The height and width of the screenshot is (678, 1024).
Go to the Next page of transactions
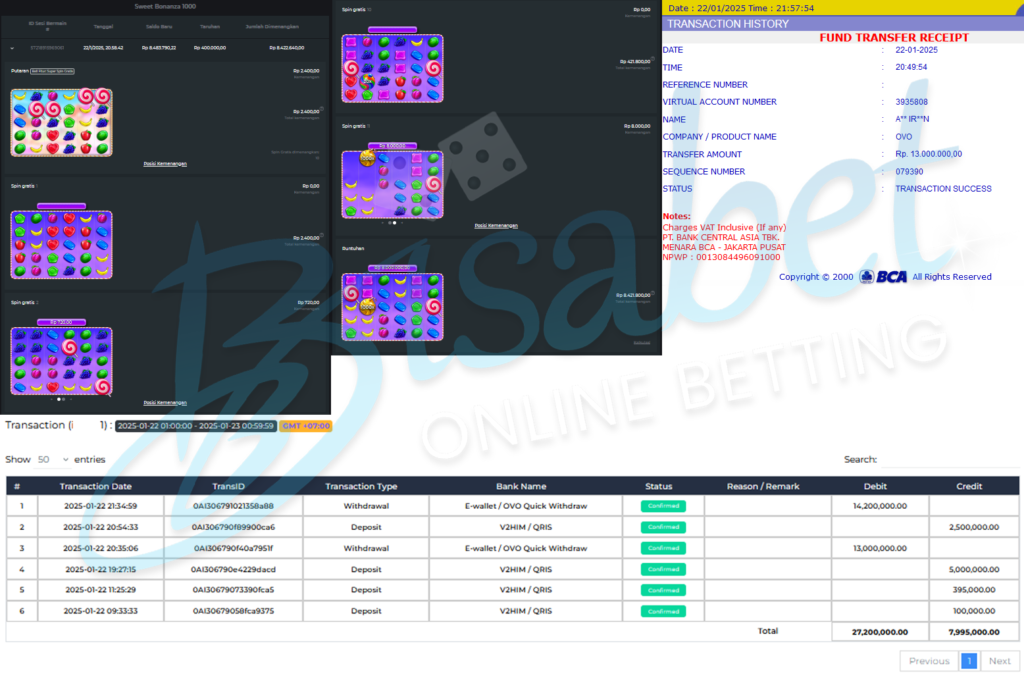[1000, 661]
